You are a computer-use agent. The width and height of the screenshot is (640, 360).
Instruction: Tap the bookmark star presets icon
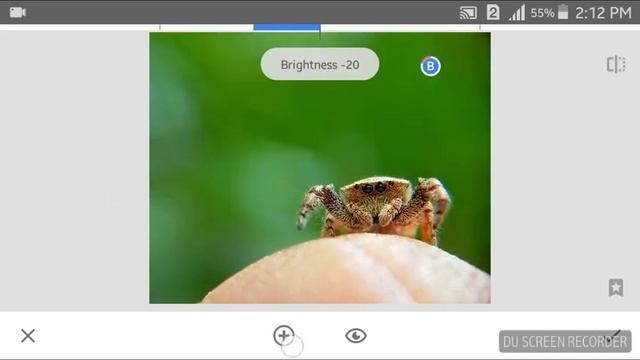[616, 288]
